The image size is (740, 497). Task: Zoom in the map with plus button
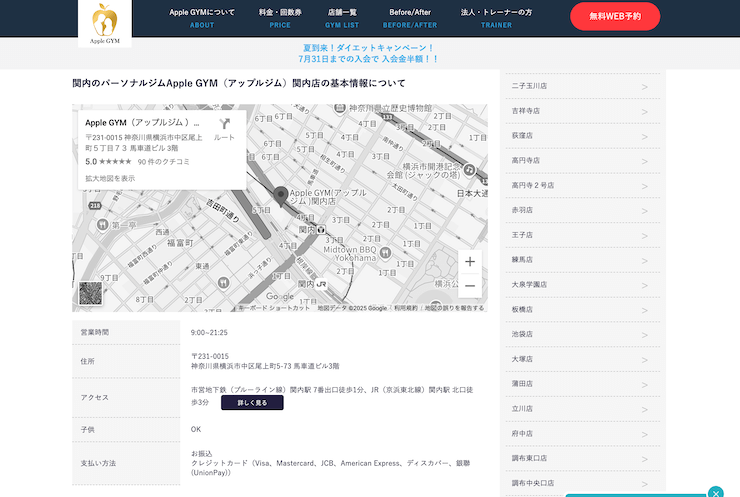point(470,261)
